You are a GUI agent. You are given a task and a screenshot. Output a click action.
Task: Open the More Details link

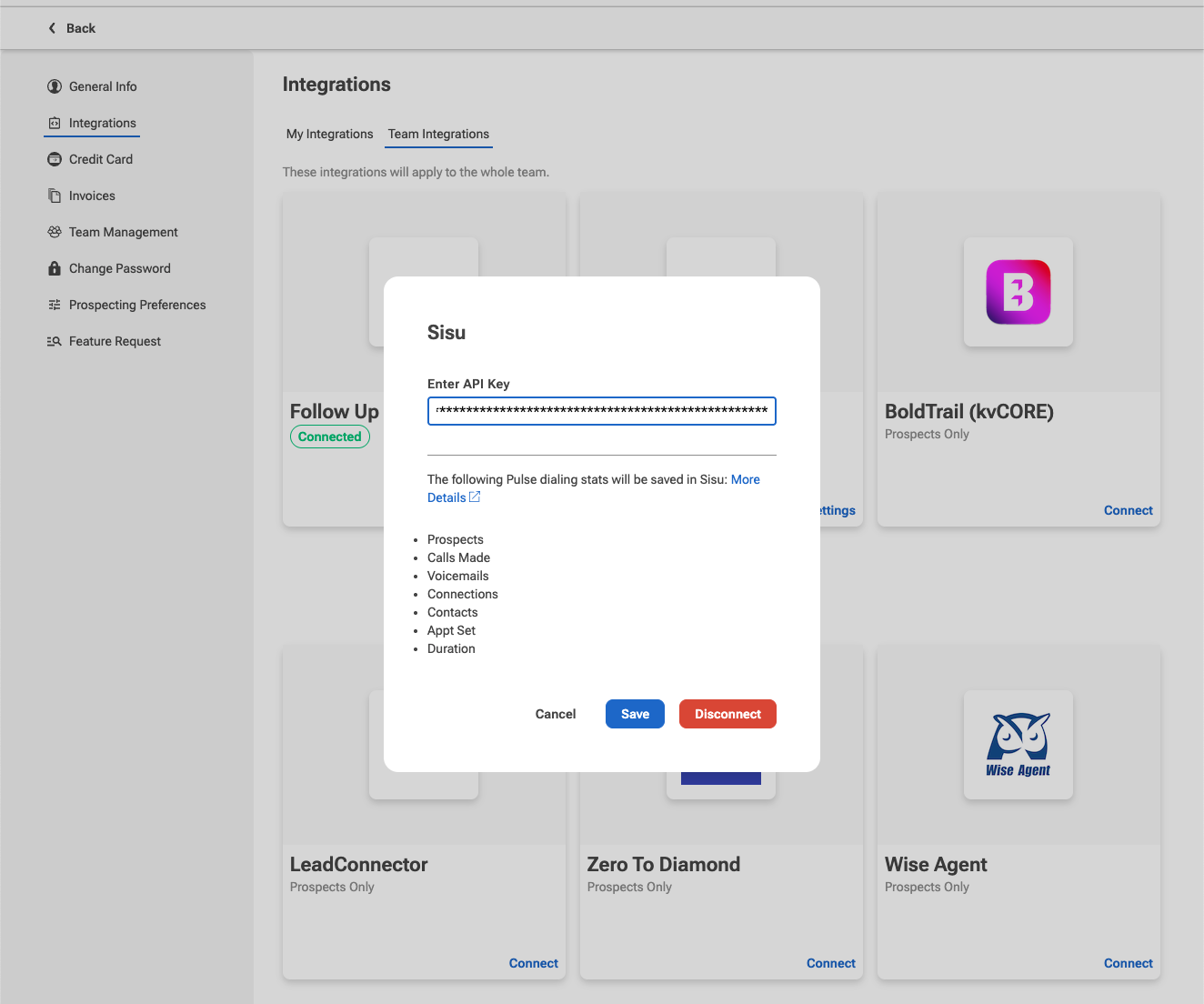[x=746, y=479]
